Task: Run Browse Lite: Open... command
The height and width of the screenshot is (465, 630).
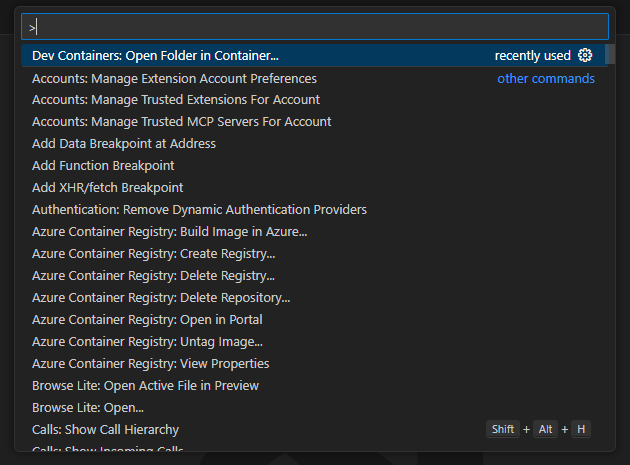Action: click(313, 408)
